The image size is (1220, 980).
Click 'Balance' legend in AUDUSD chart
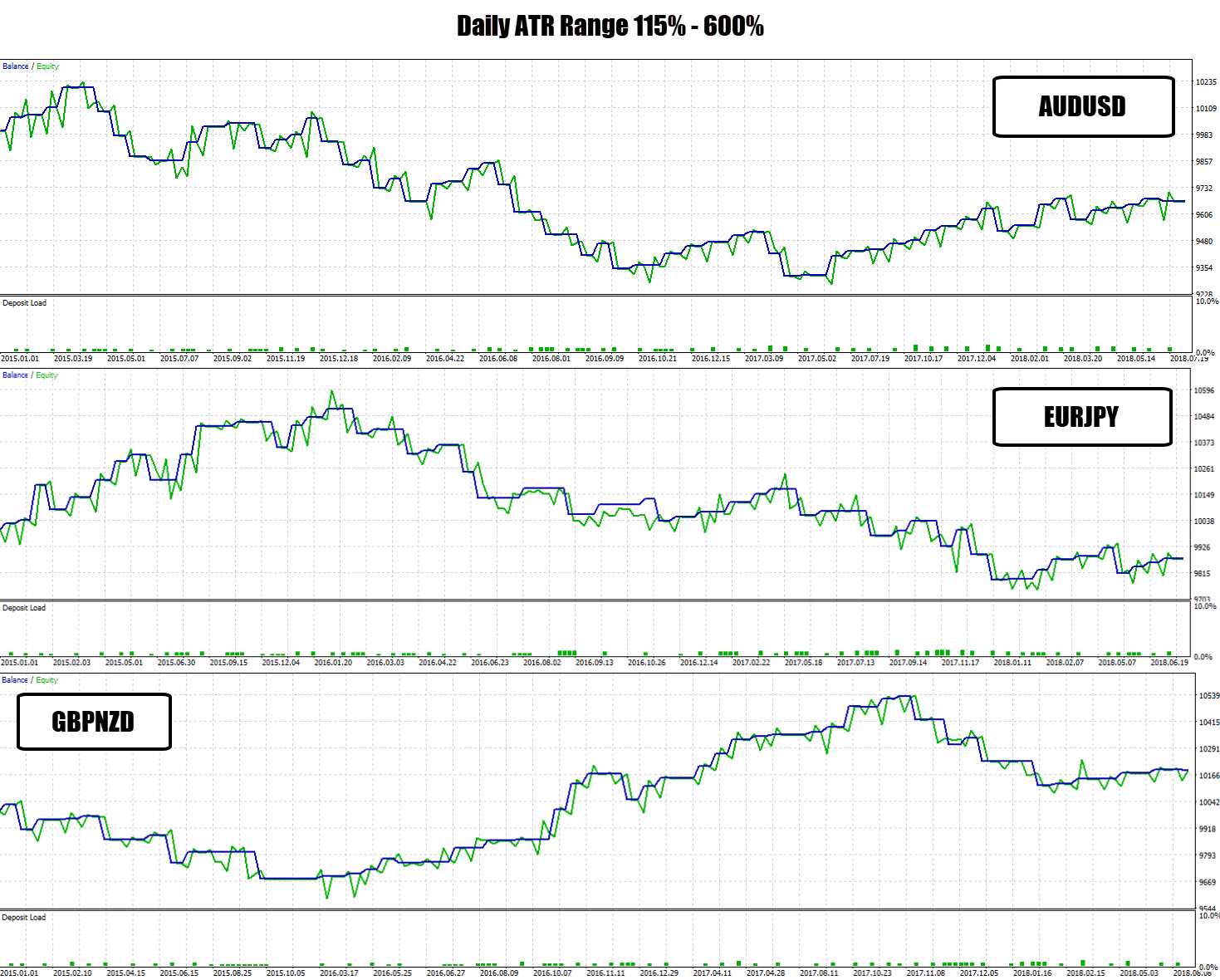(x=15, y=66)
